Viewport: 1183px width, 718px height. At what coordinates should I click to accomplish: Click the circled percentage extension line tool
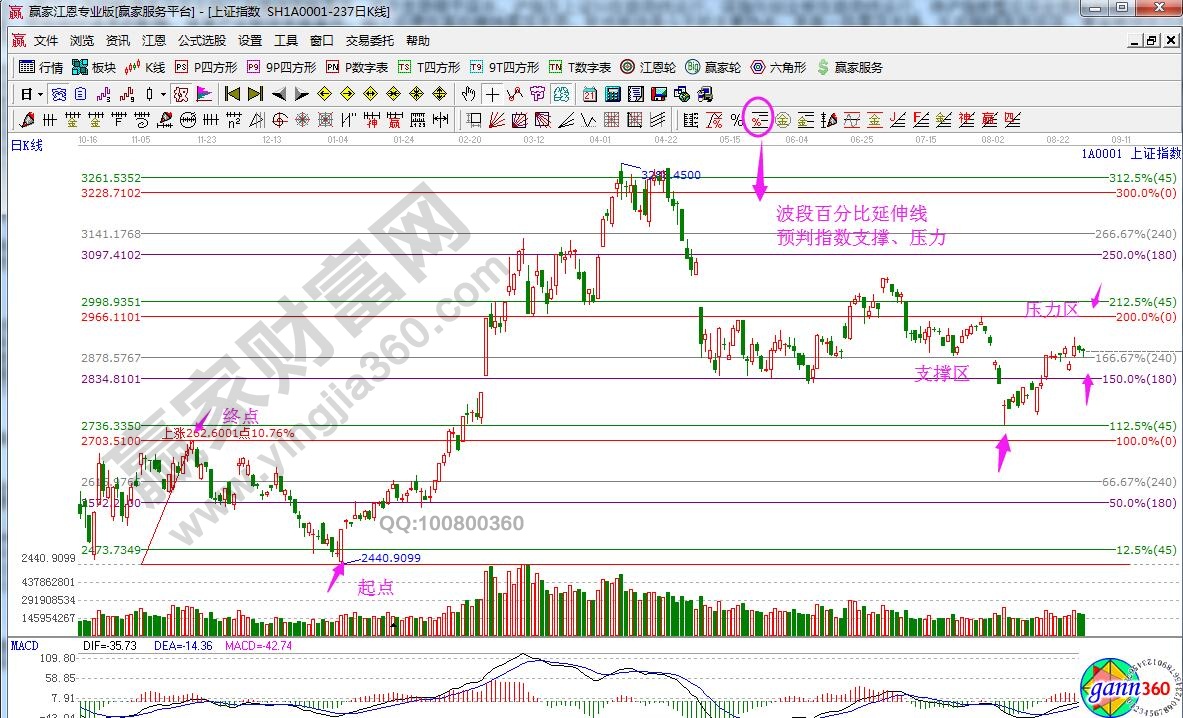point(759,121)
